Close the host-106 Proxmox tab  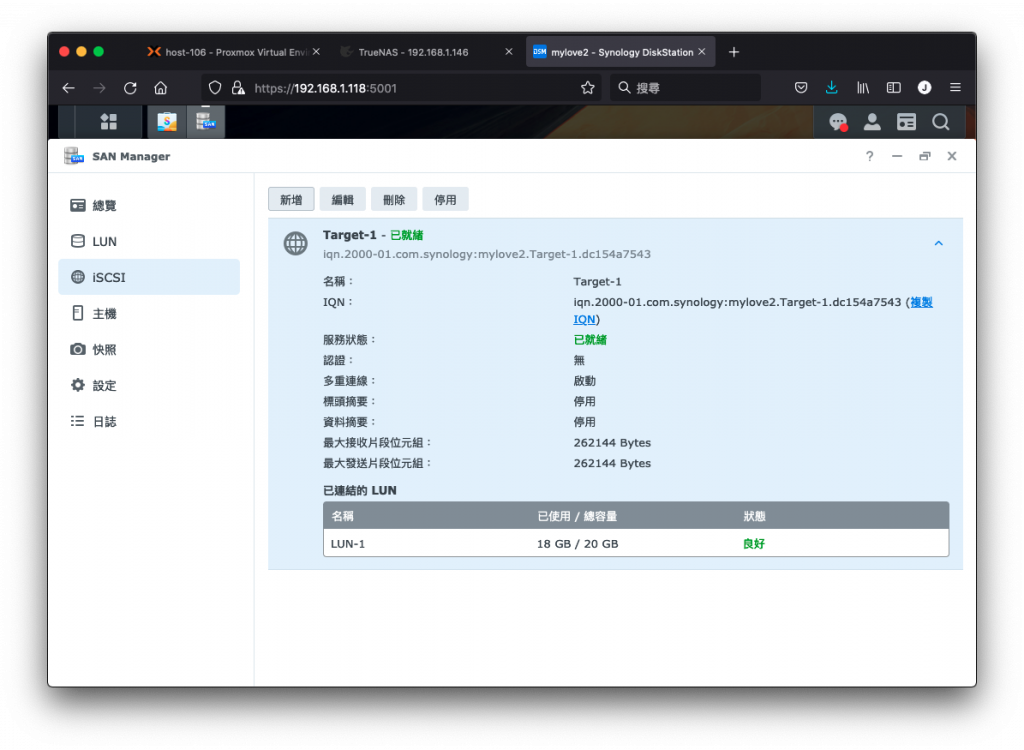click(x=316, y=52)
